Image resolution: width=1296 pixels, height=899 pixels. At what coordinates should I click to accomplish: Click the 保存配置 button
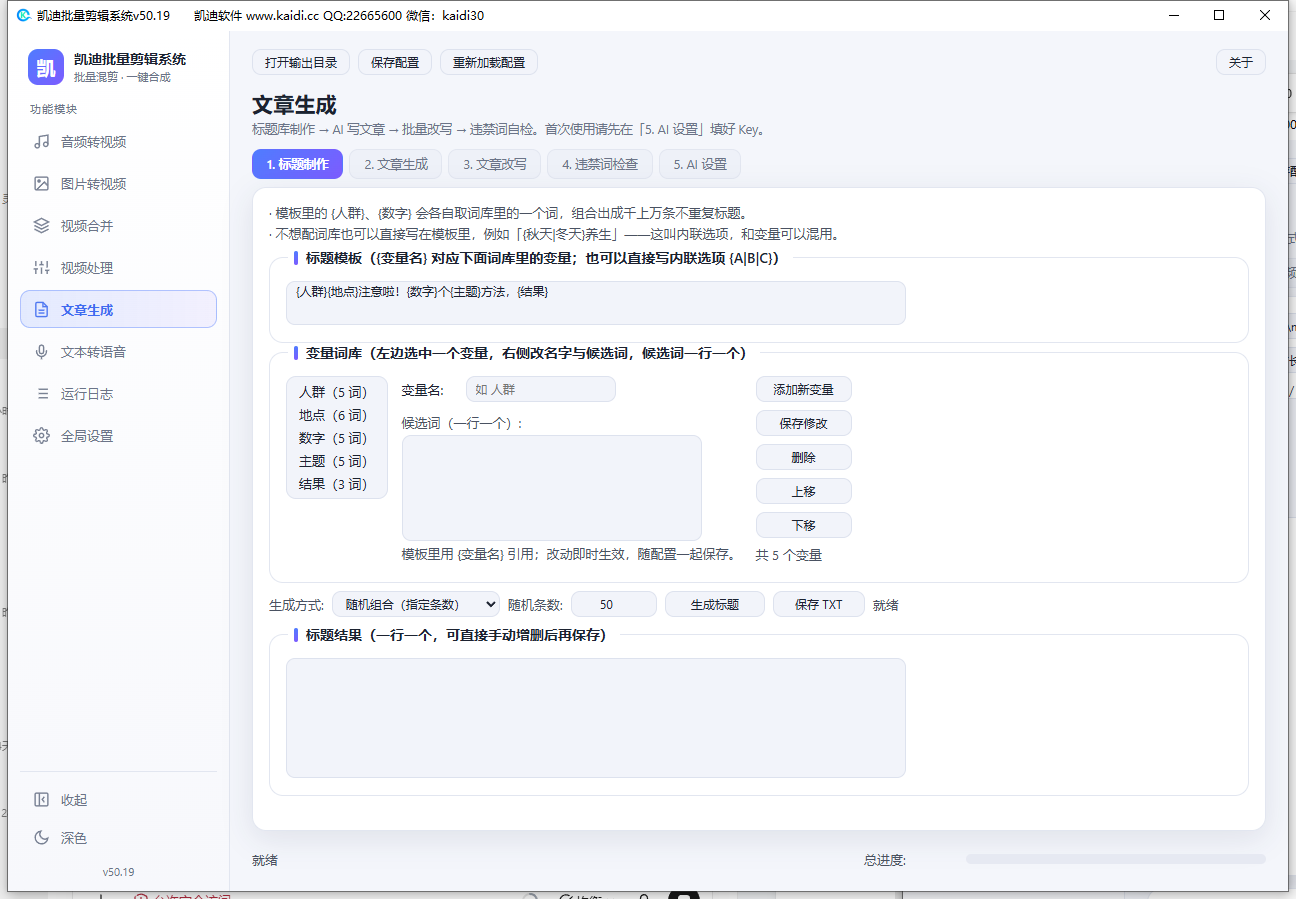395,62
